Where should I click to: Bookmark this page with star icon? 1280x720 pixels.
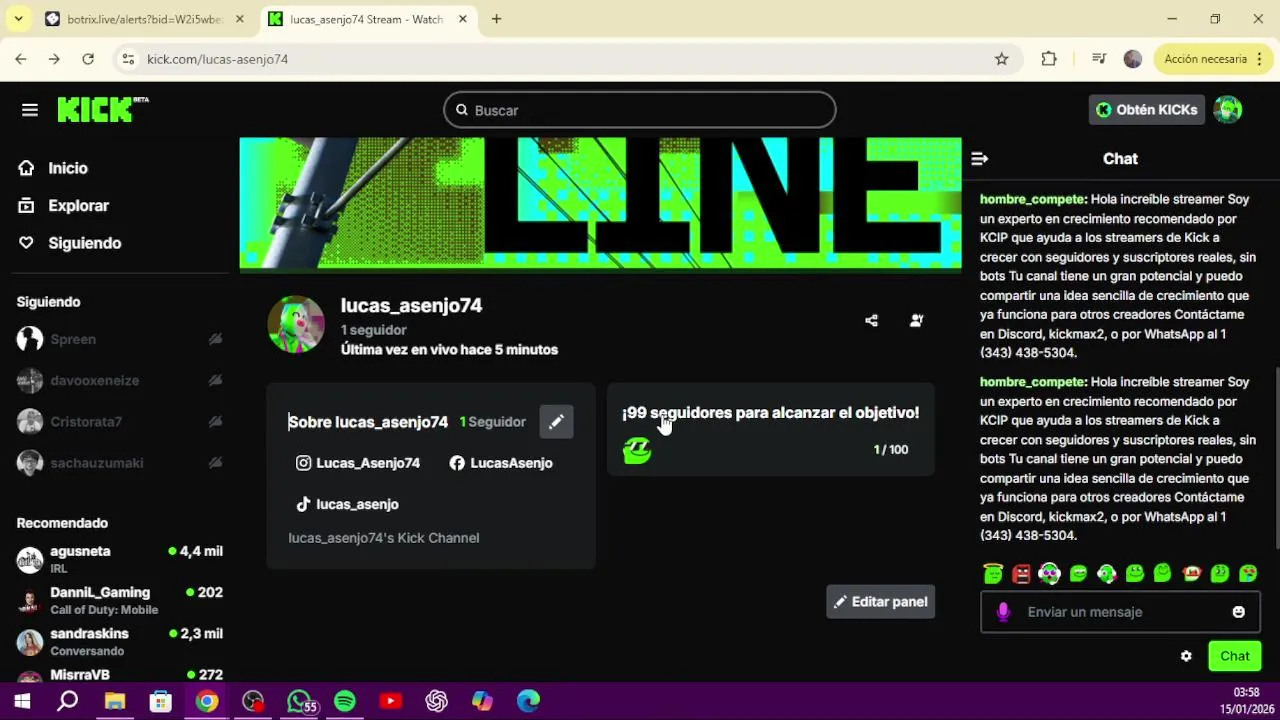(1001, 59)
